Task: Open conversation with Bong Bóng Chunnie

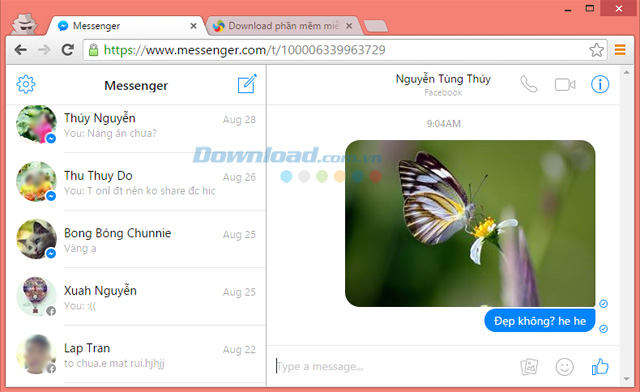Action: pyautogui.click(x=136, y=240)
